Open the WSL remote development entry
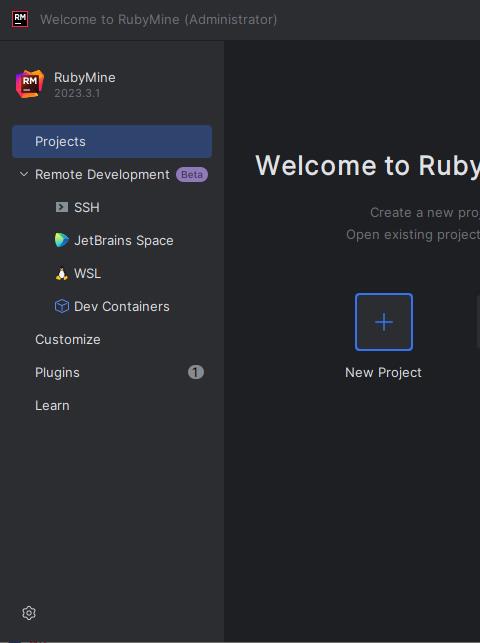Viewport: 480px width, 643px height. coord(87,274)
